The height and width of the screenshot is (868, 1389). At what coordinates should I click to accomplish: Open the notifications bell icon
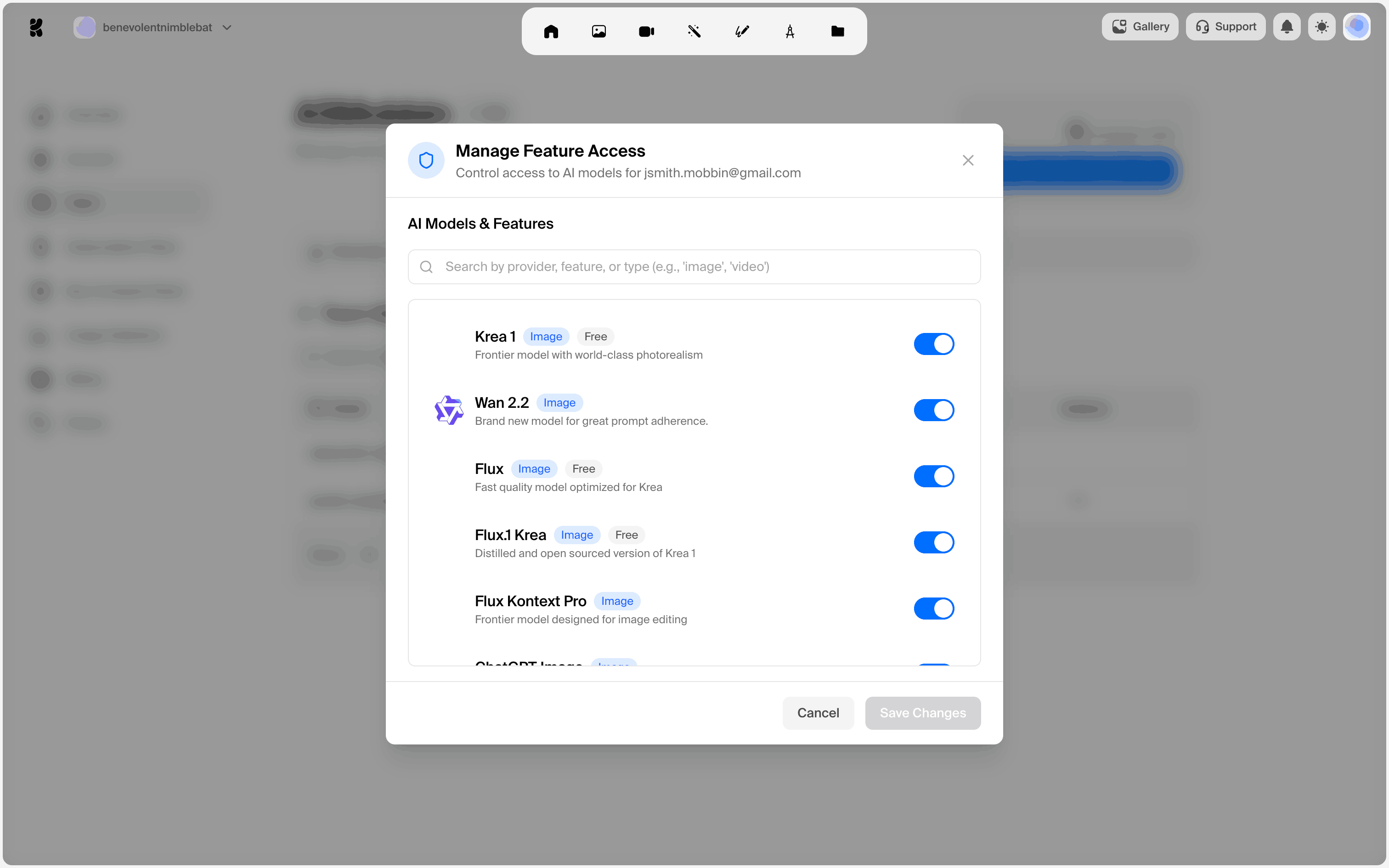pos(1287,27)
